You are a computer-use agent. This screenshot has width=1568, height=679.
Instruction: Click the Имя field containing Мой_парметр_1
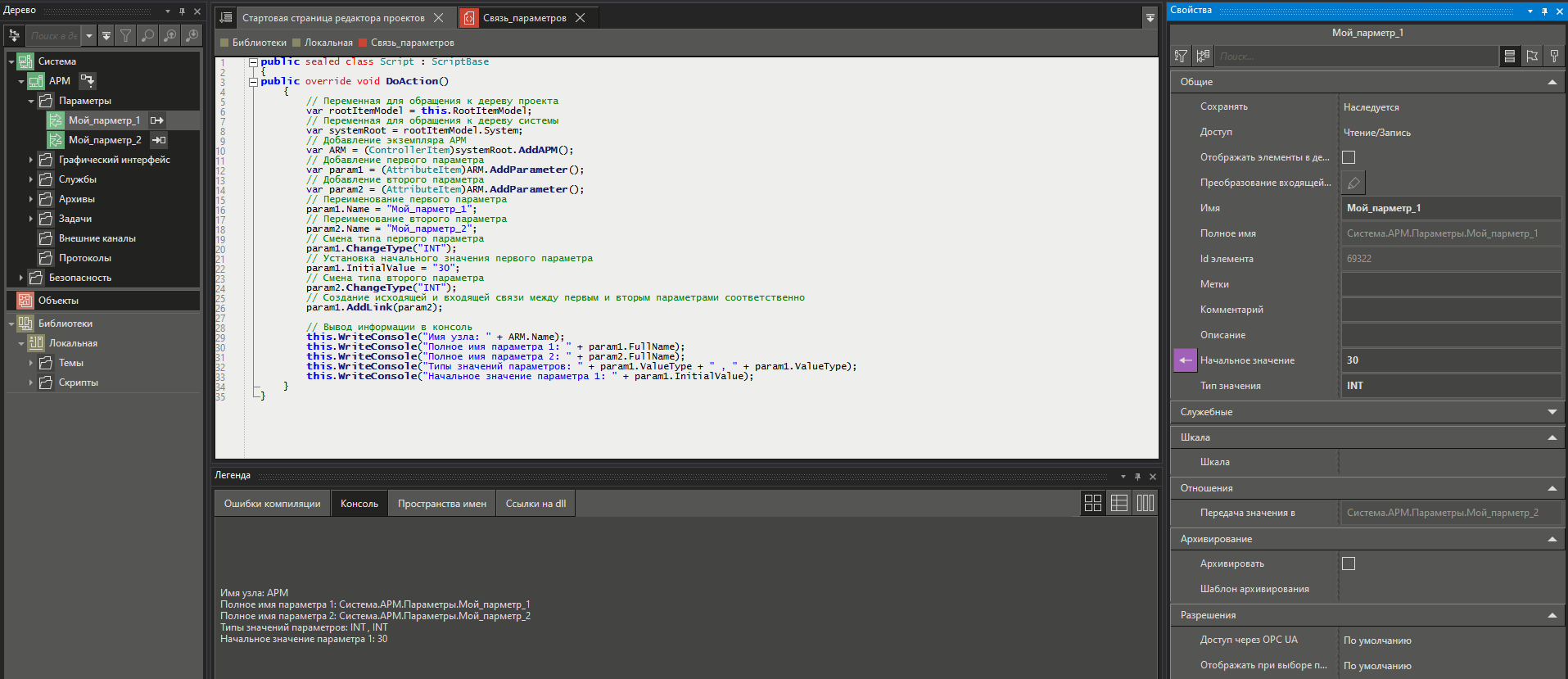coord(1449,208)
